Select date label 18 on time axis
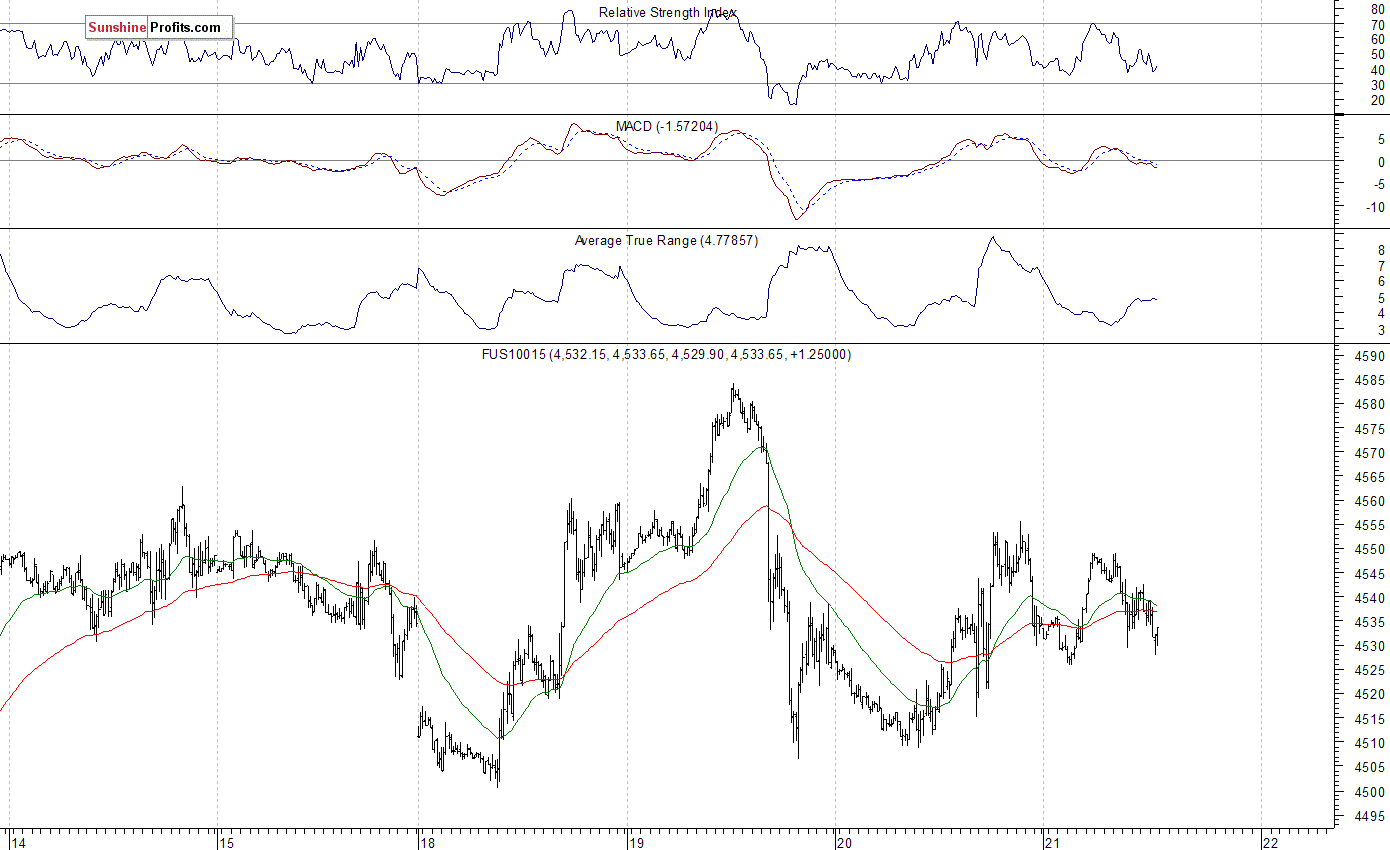This screenshot has width=1390, height=850. click(x=428, y=842)
